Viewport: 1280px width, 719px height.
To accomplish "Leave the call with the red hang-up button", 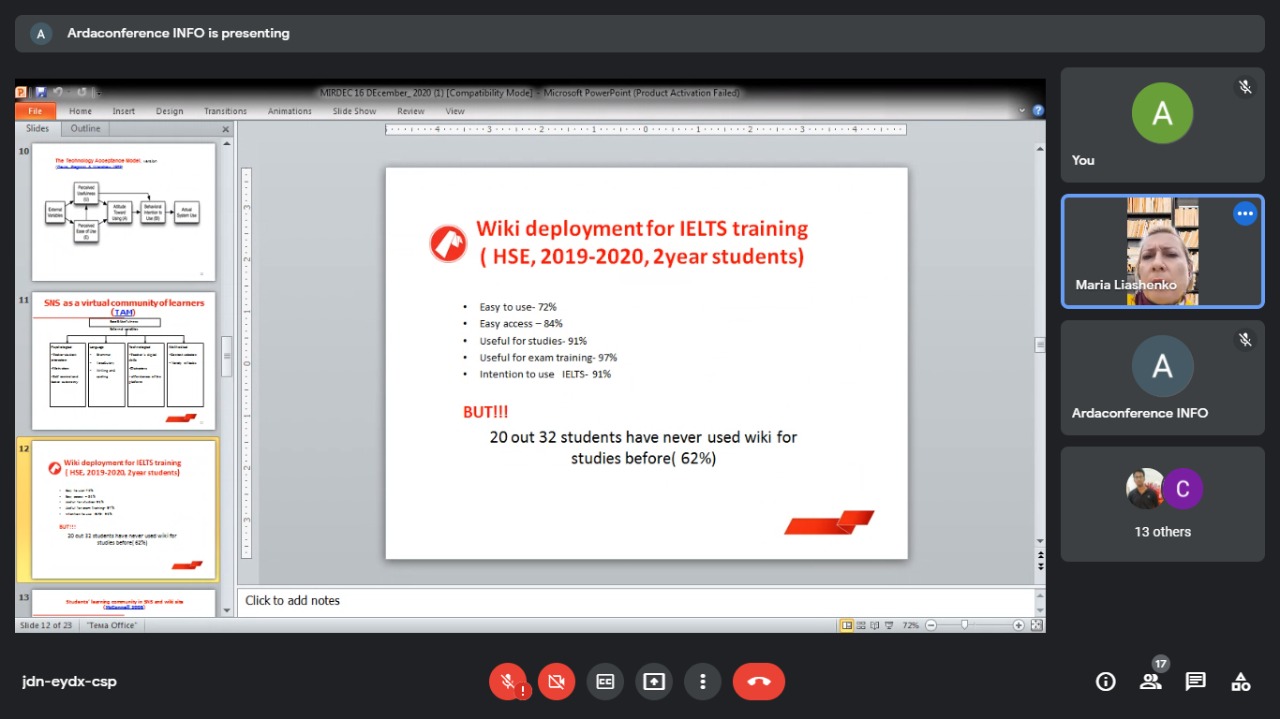I will tap(759, 682).
